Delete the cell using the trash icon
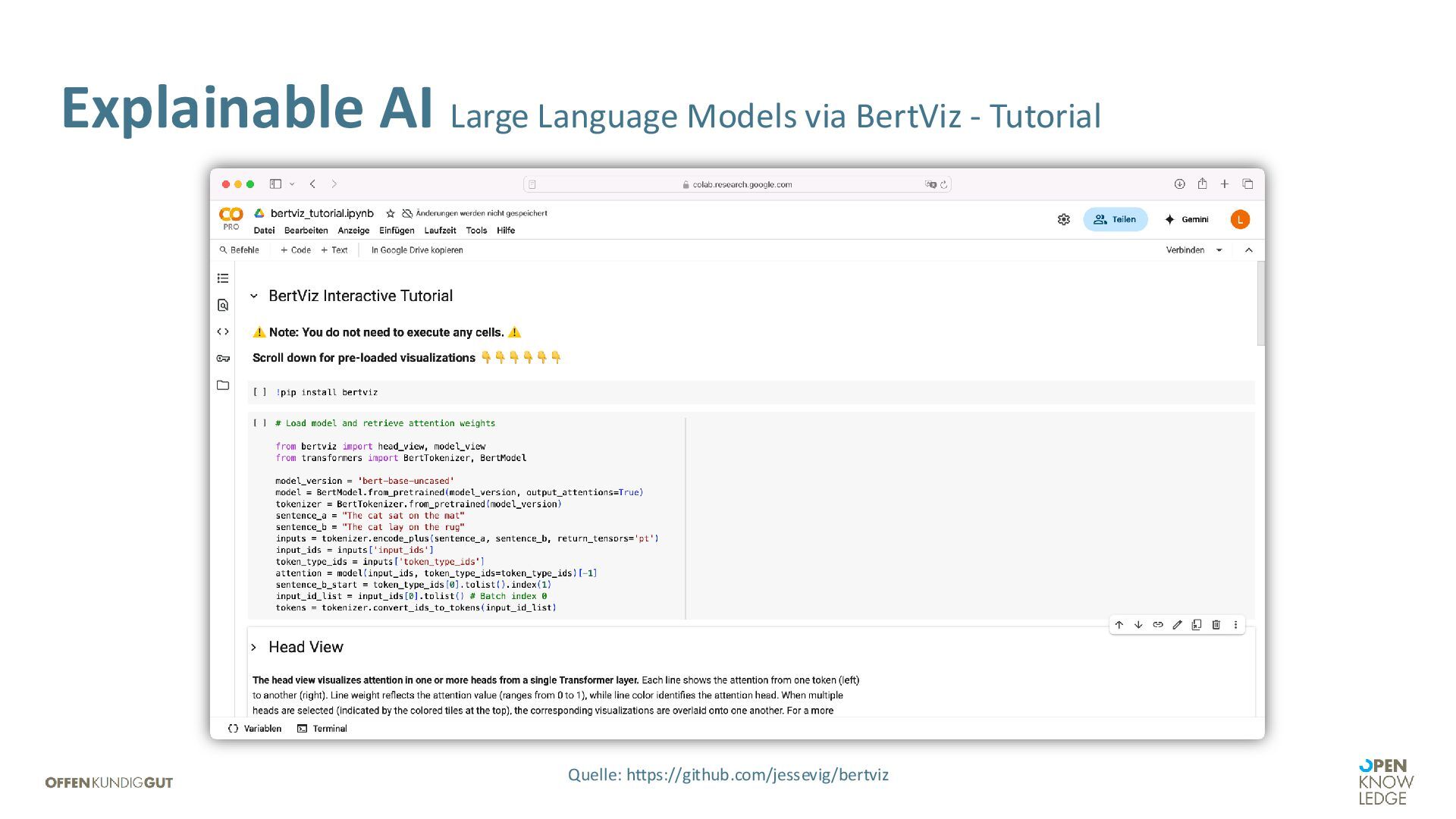 1216,625
